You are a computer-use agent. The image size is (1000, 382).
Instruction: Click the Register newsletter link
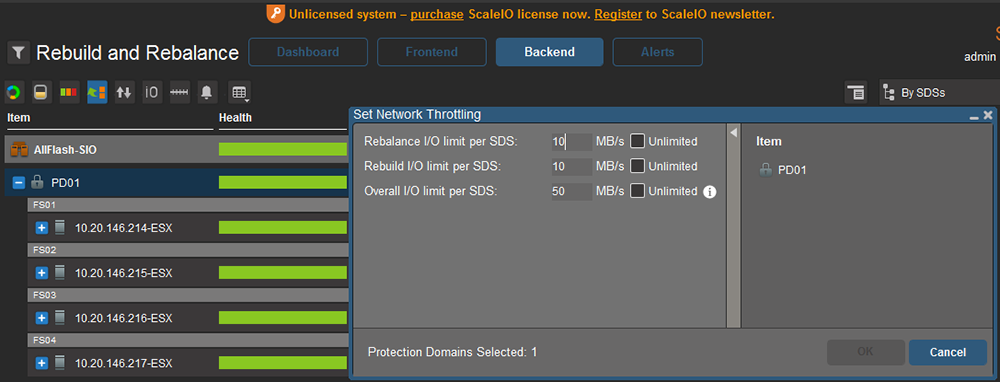[x=618, y=14]
